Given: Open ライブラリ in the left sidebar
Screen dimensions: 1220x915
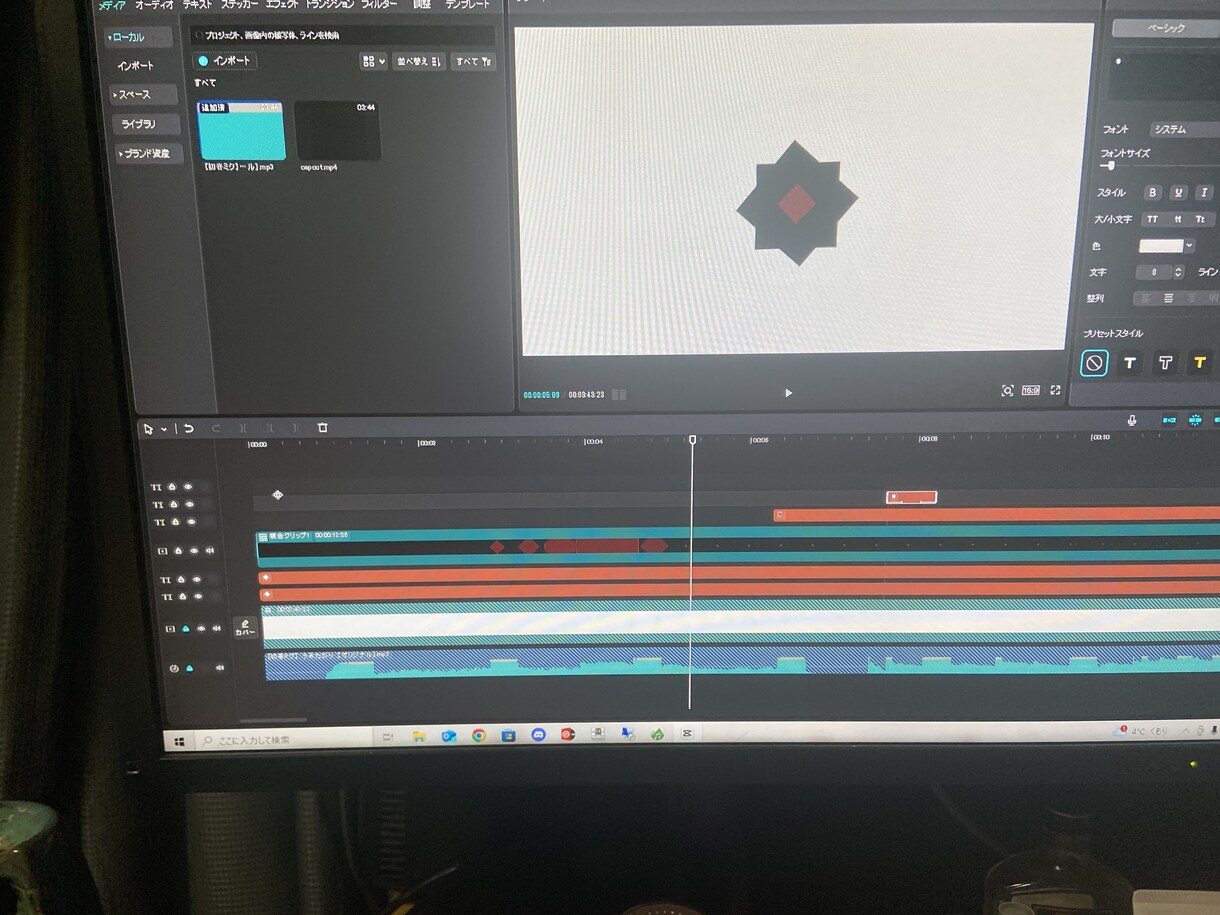Looking at the screenshot, I should click(147, 124).
